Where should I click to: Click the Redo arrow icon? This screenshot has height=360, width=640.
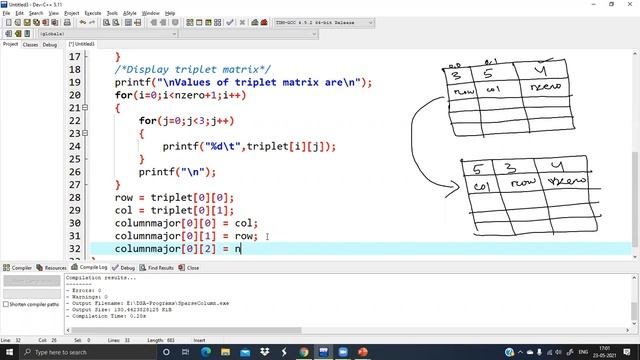pos(92,22)
